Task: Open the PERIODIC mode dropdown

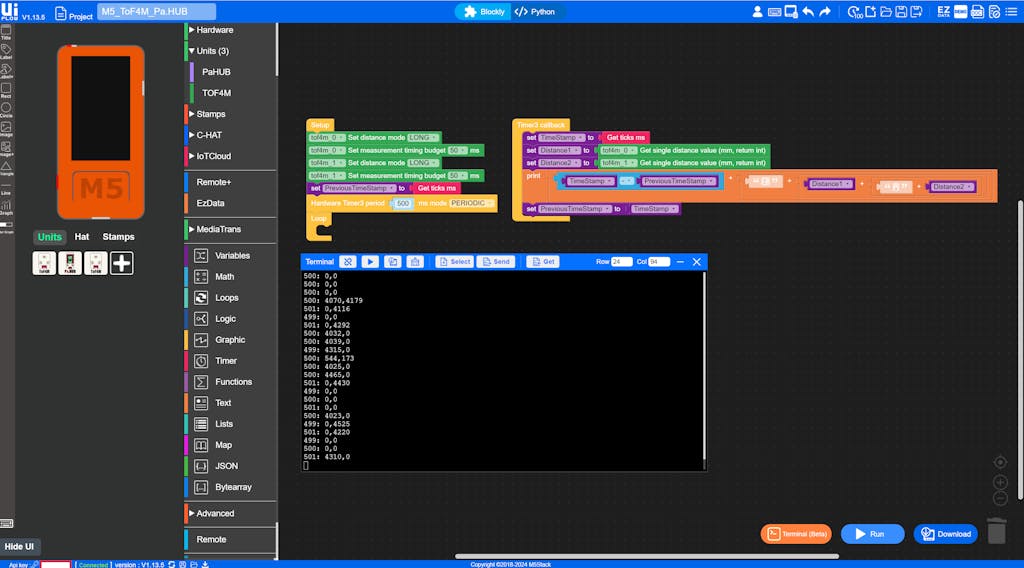Action: pyautogui.click(x=469, y=203)
